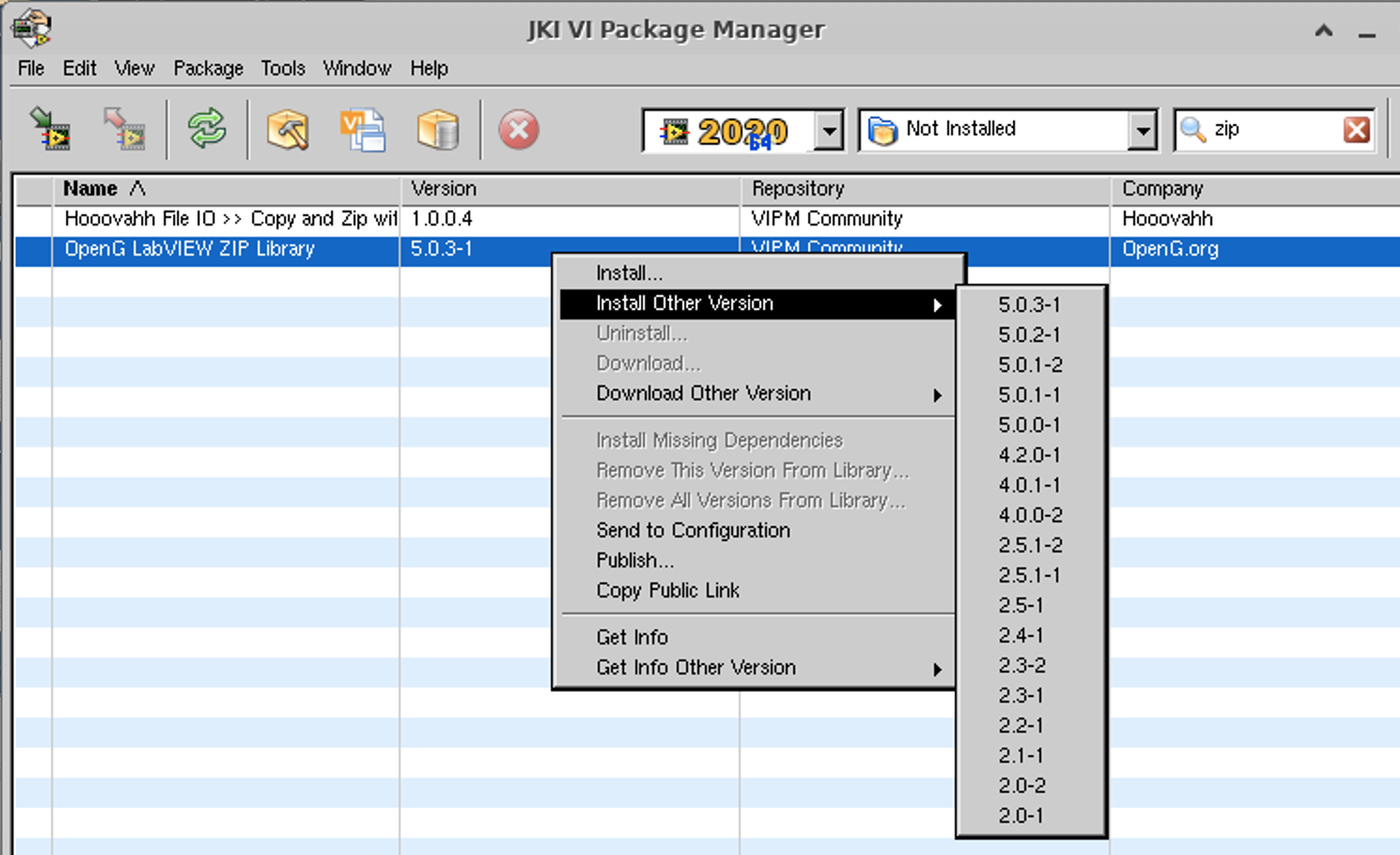Click the magnifier search icon
This screenshot has width=1400, height=855.
1192,129
